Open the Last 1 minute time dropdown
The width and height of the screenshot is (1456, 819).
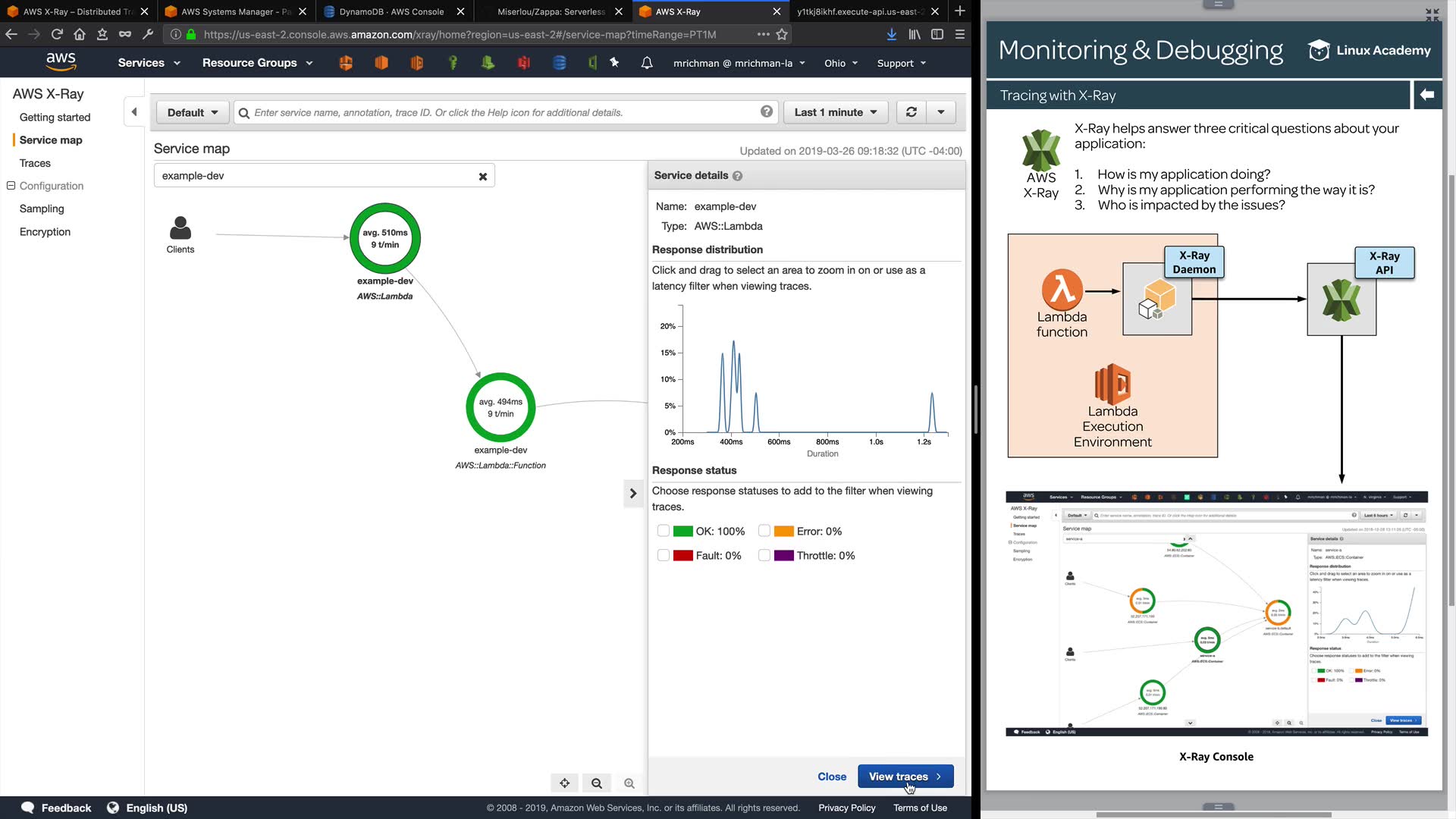pyautogui.click(x=836, y=112)
